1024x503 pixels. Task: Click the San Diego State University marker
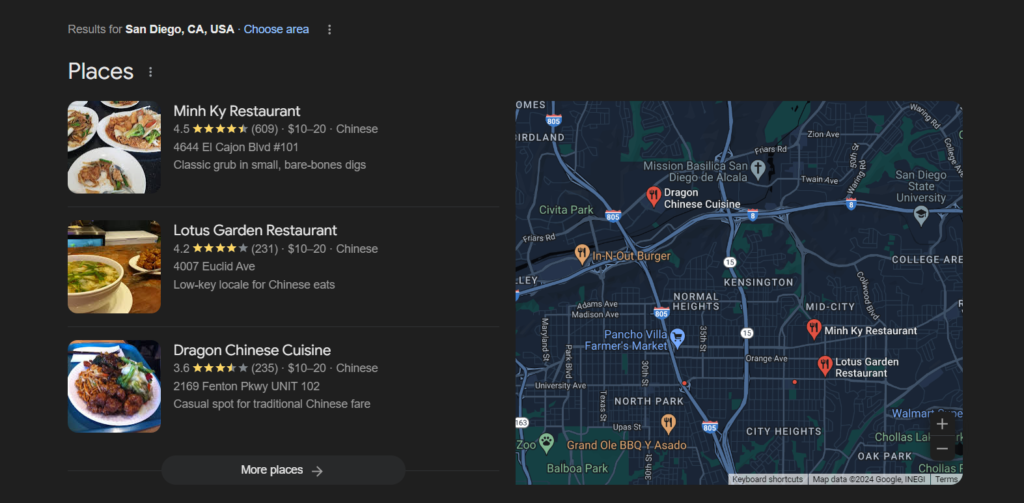(921, 214)
